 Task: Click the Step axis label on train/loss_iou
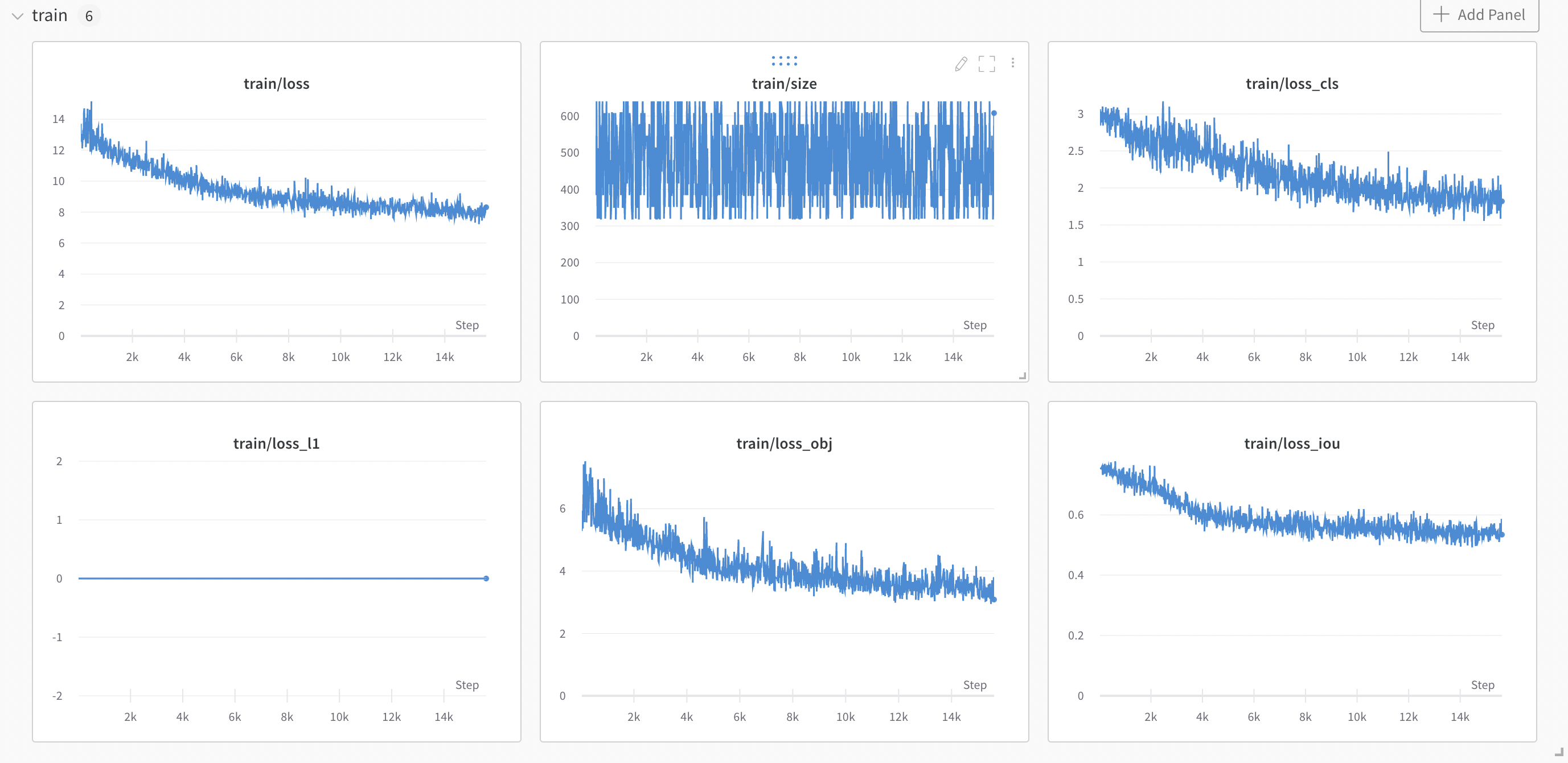tap(1484, 684)
